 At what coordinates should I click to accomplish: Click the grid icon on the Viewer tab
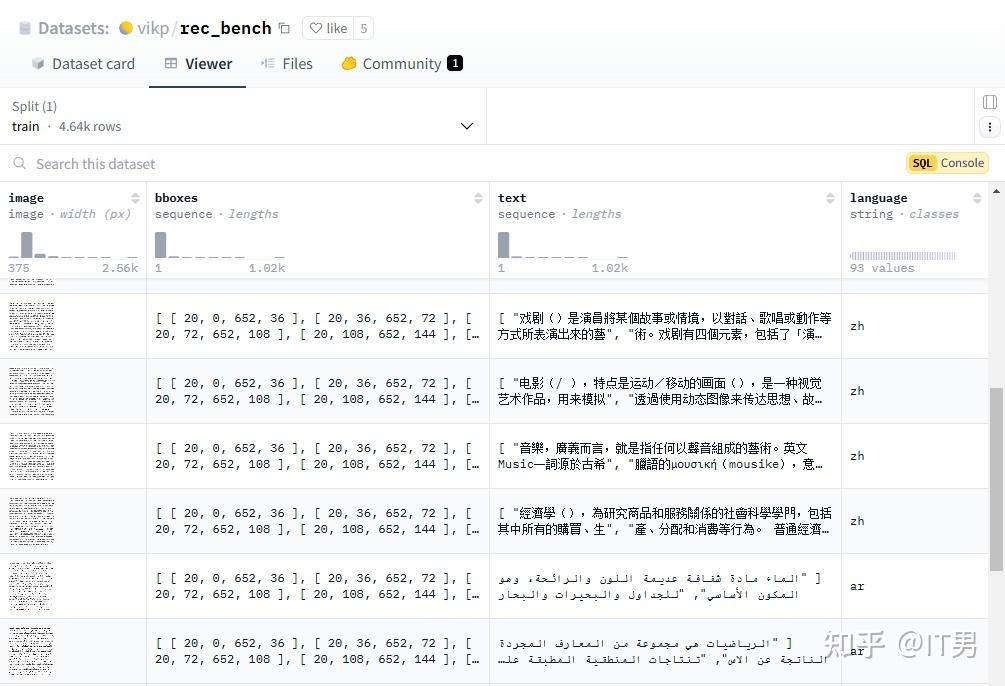coord(170,63)
